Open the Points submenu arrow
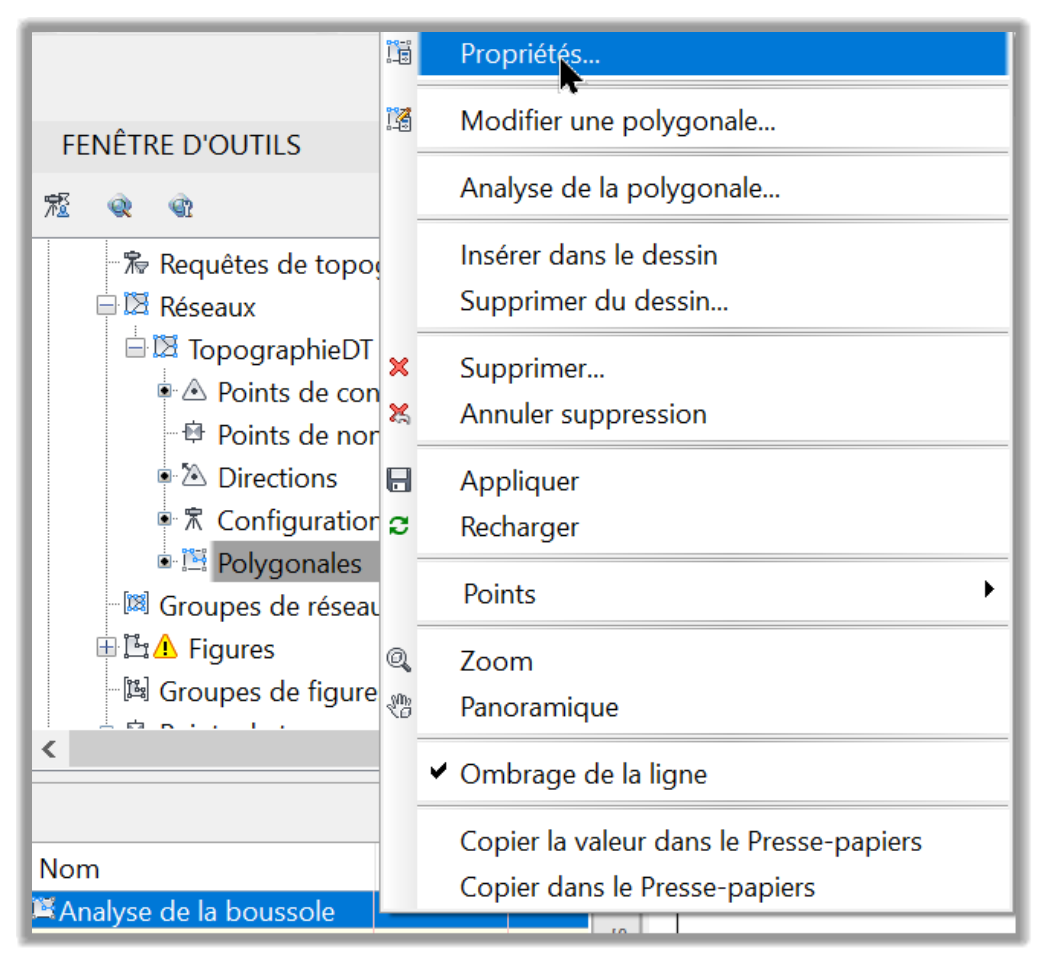The height and width of the screenshot is (963, 1051). [x=989, y=590]
